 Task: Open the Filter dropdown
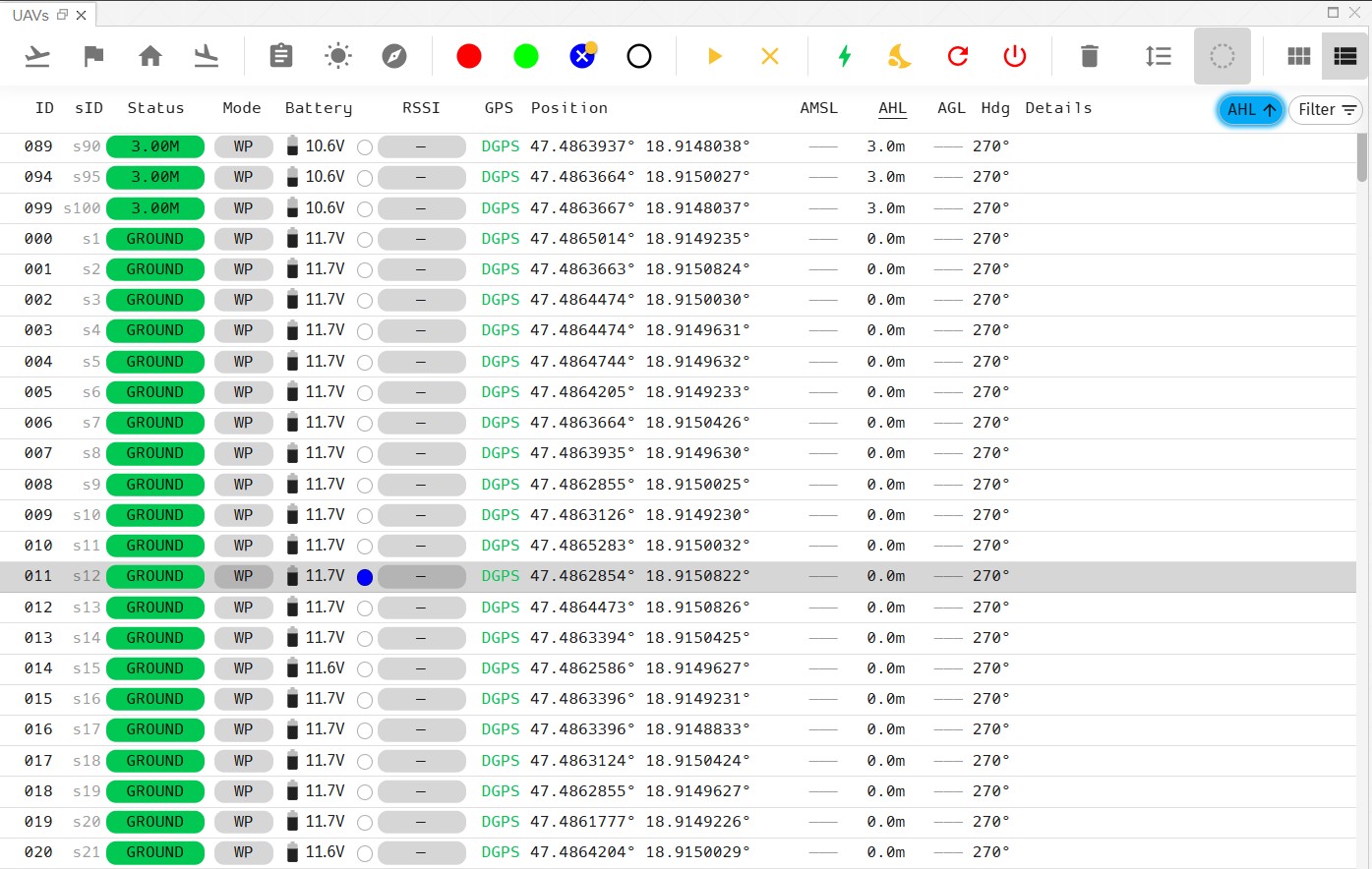(x=1326, y=110)
